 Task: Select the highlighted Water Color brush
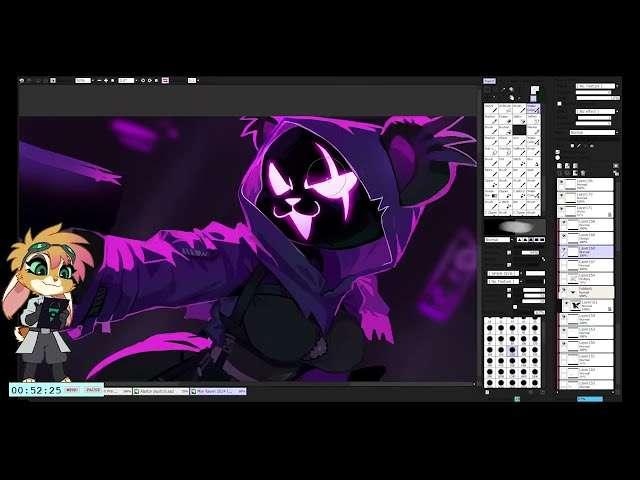[533, 109]
